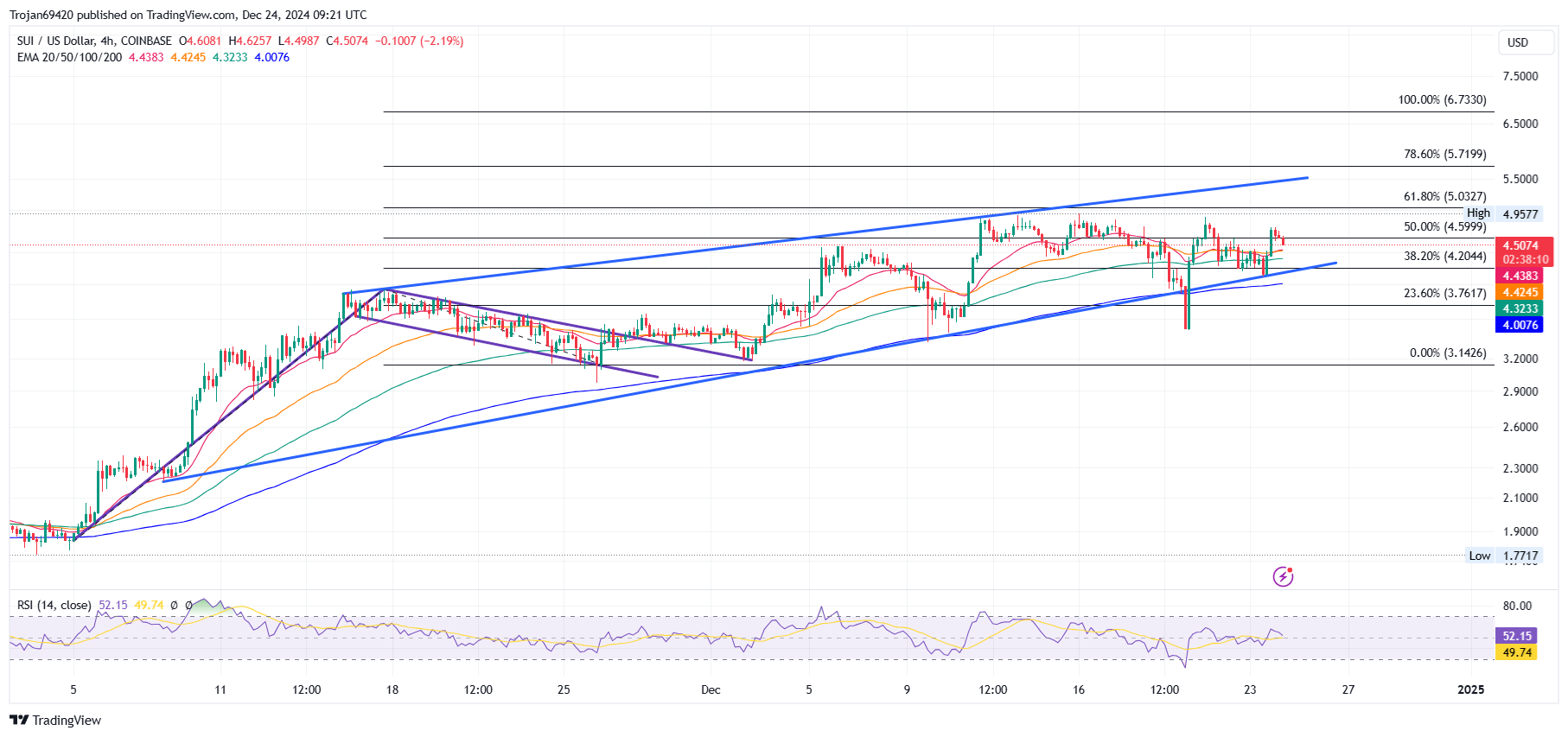1568x737 pixels.
Task: Click the published-on TradingView.com header text
Action: coord(188,15)
